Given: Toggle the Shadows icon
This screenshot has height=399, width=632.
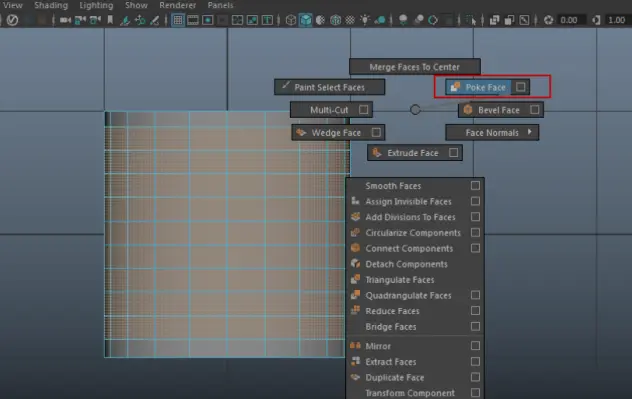Looking at the screenshot, I should pos(380,20).
